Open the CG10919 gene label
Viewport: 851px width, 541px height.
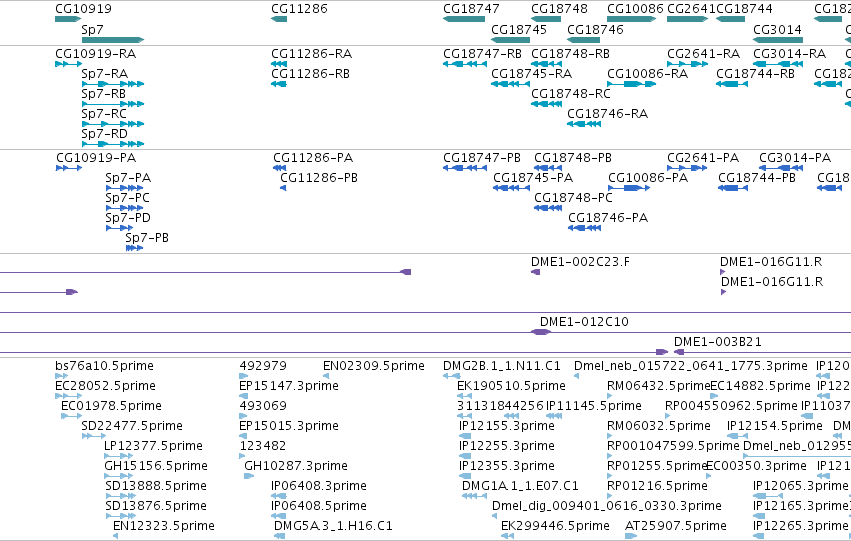pyautogui.click(x=83, y=9)
